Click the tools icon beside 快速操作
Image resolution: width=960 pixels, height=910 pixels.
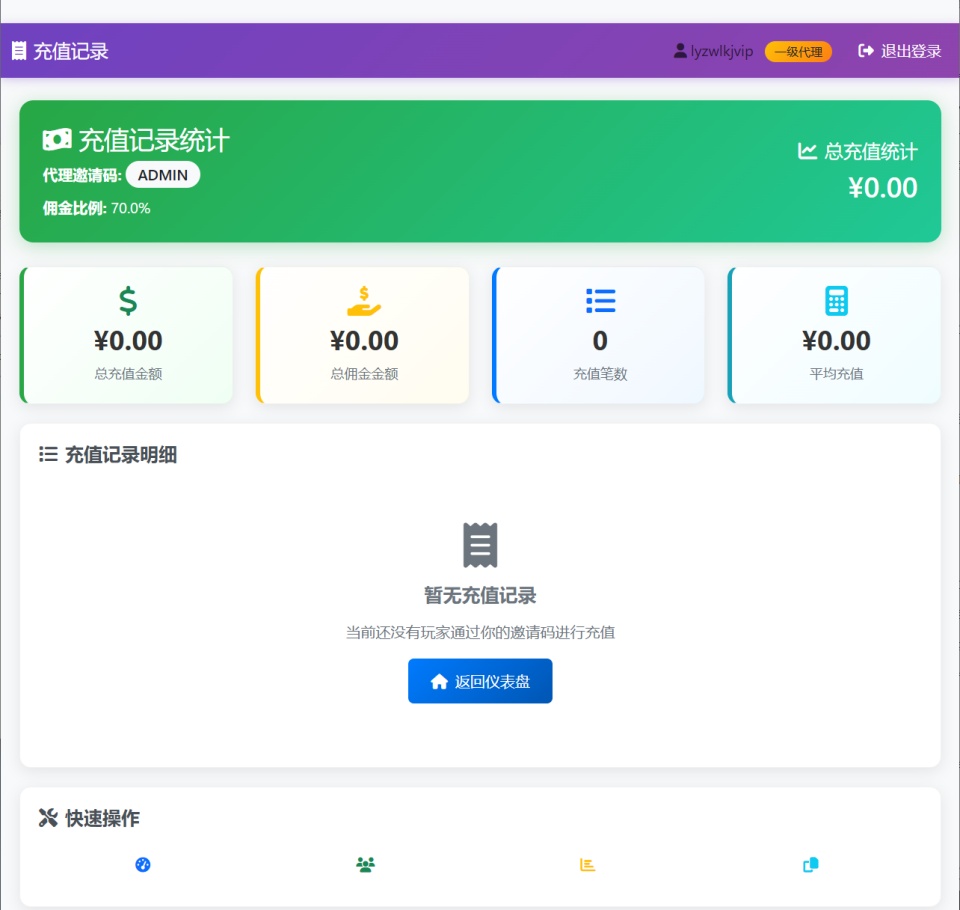(x=48, y=818)
